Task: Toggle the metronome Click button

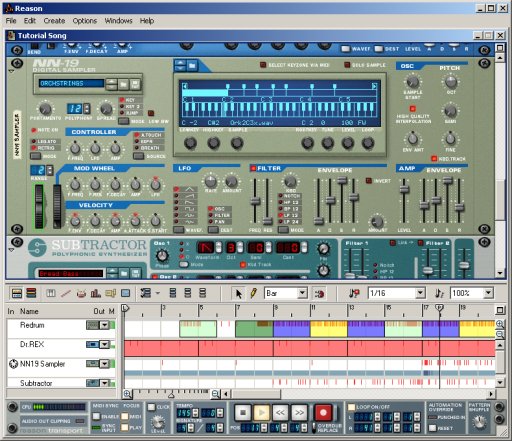Action: click(152, 407)
